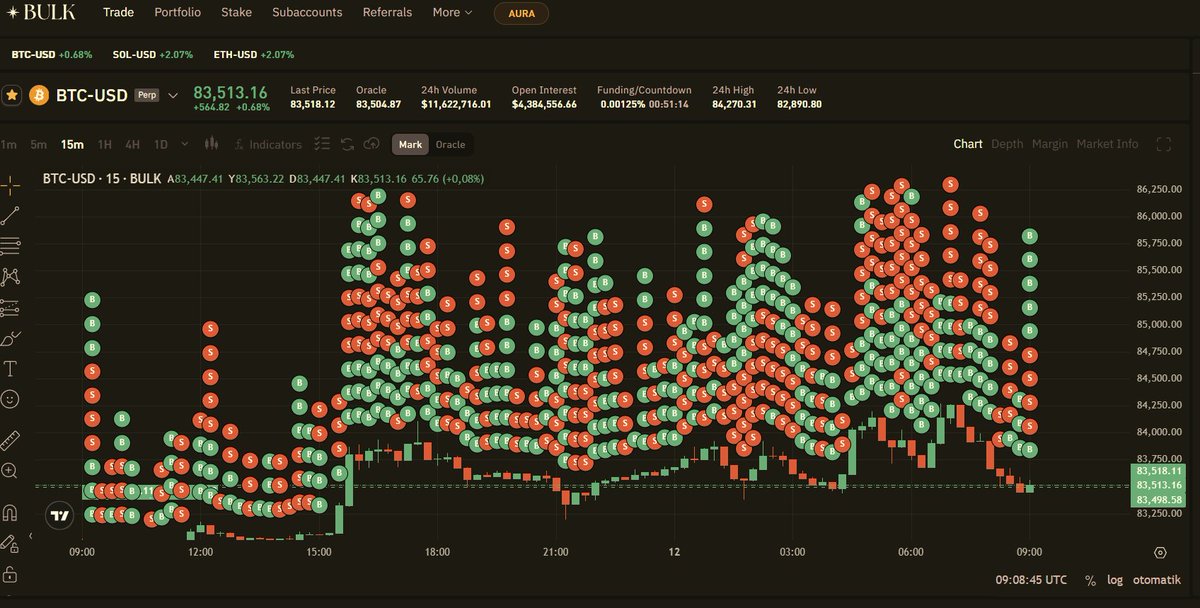Image resolution: width=1200 pixels, height=608 pixels.
Task: Select BTC-USD ticker in top strip
Action: click(52, 54)
